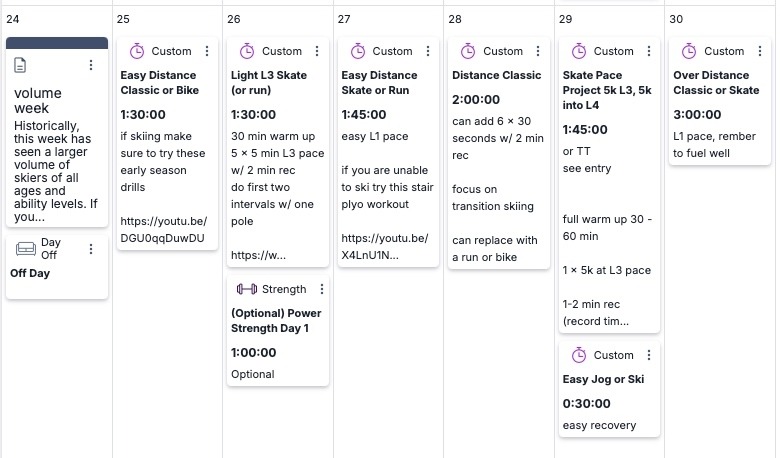Open options menu for volume week note
The width and height of the screenshot is (780, 458).
[91, 65]
